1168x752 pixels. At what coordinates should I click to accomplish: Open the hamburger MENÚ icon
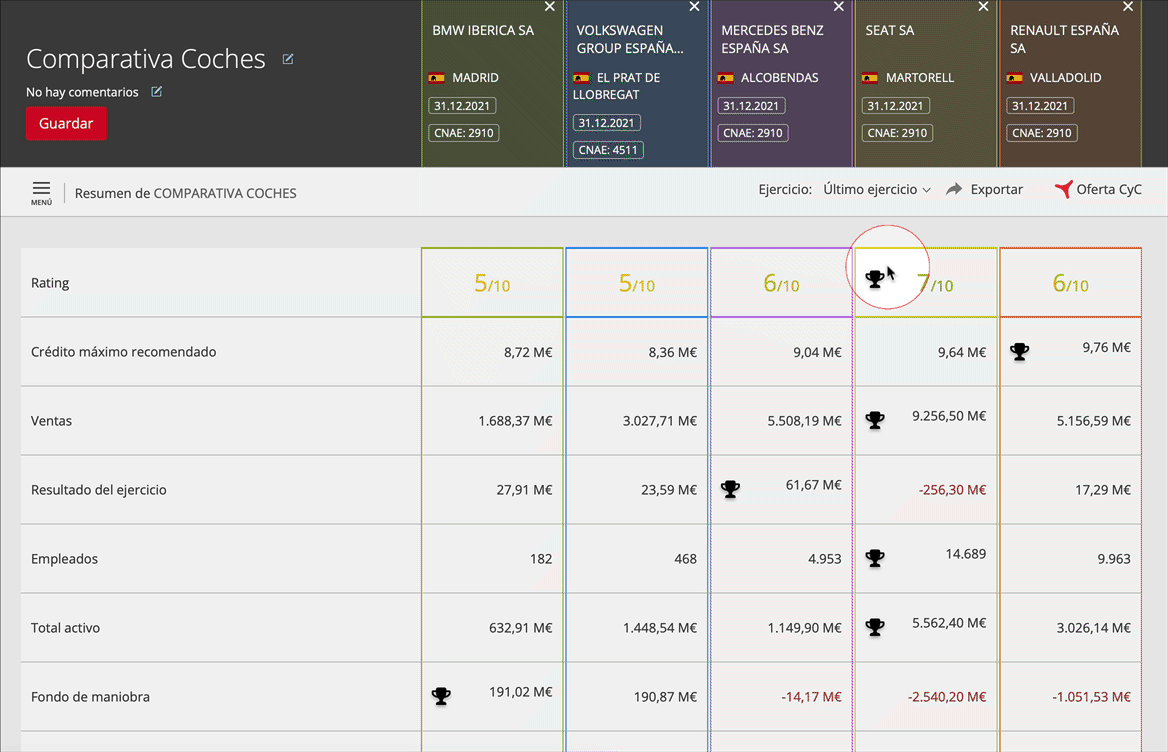click(42, 193)
